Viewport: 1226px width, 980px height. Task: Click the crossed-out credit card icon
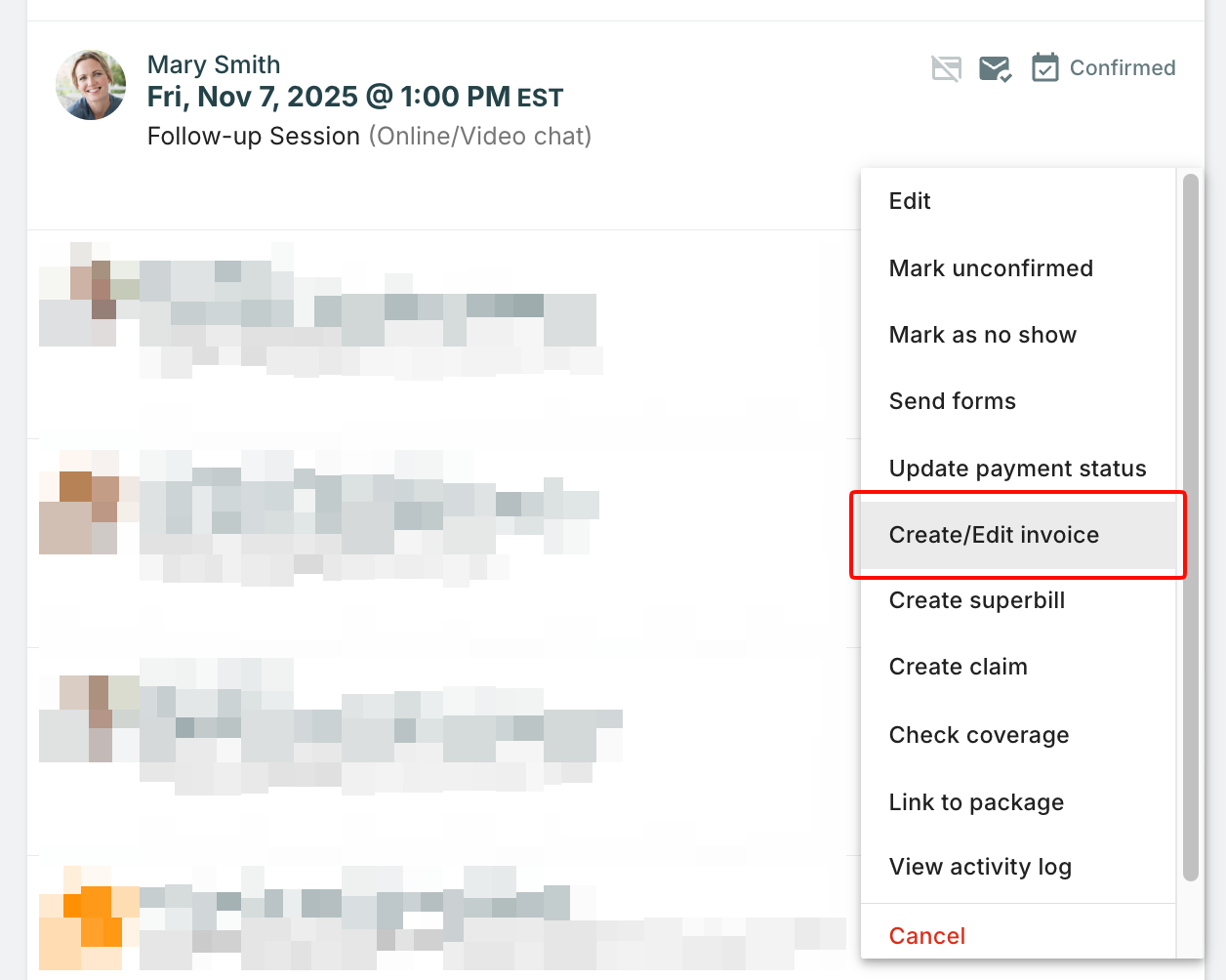[x=946, y=68]
